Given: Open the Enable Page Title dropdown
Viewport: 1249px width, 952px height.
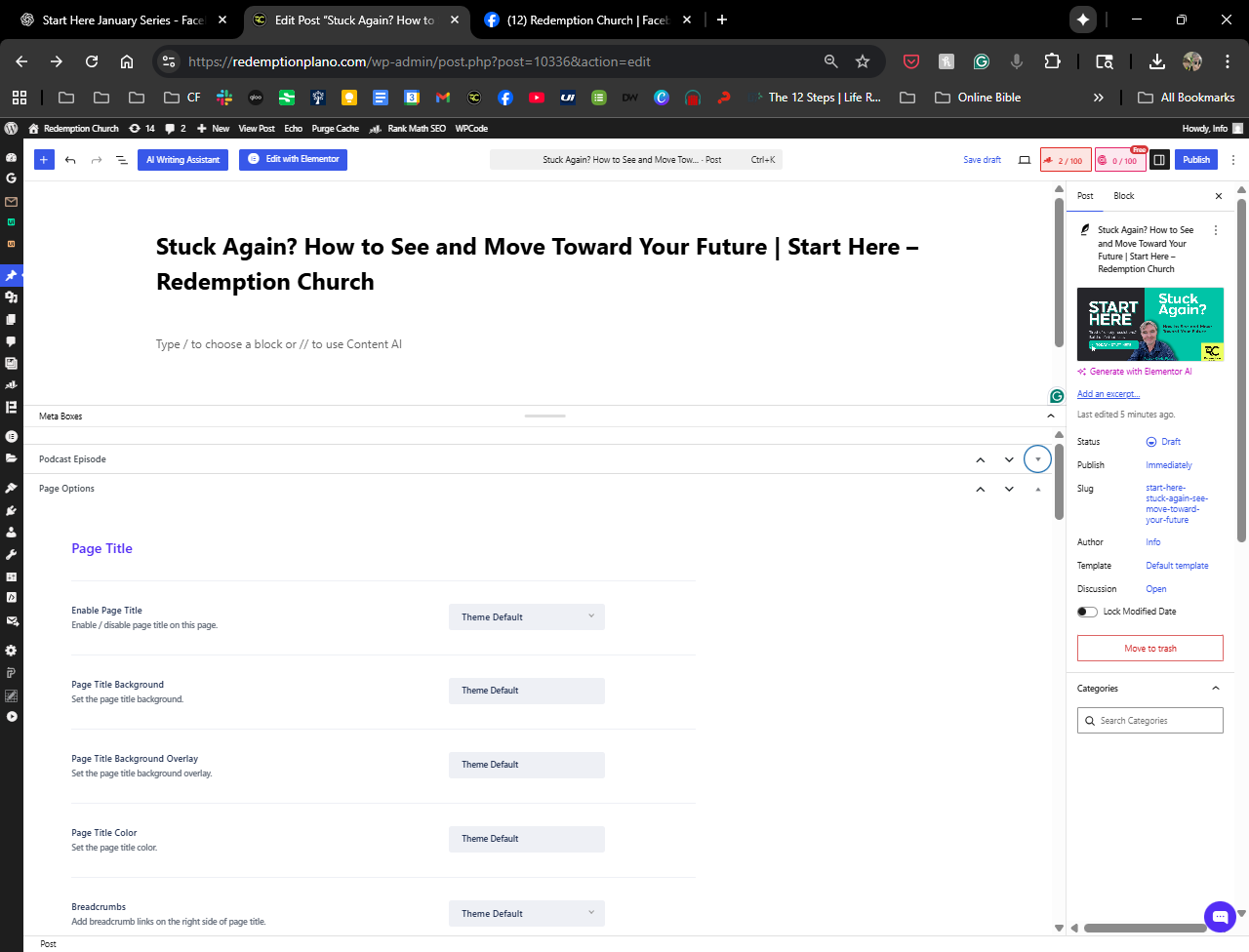Looking at the screenshot, I should [x=527, y=616].
